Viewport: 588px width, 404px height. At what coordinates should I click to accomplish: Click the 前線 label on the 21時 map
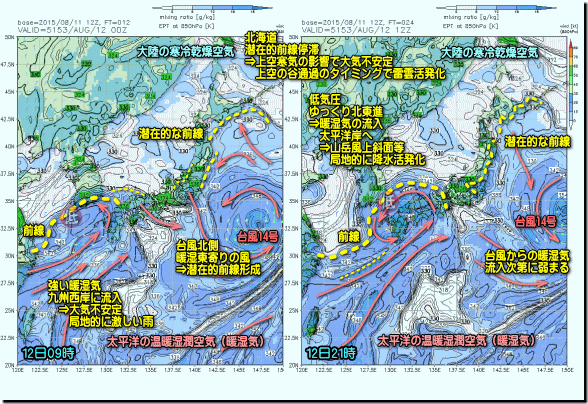tap(349, 237)
